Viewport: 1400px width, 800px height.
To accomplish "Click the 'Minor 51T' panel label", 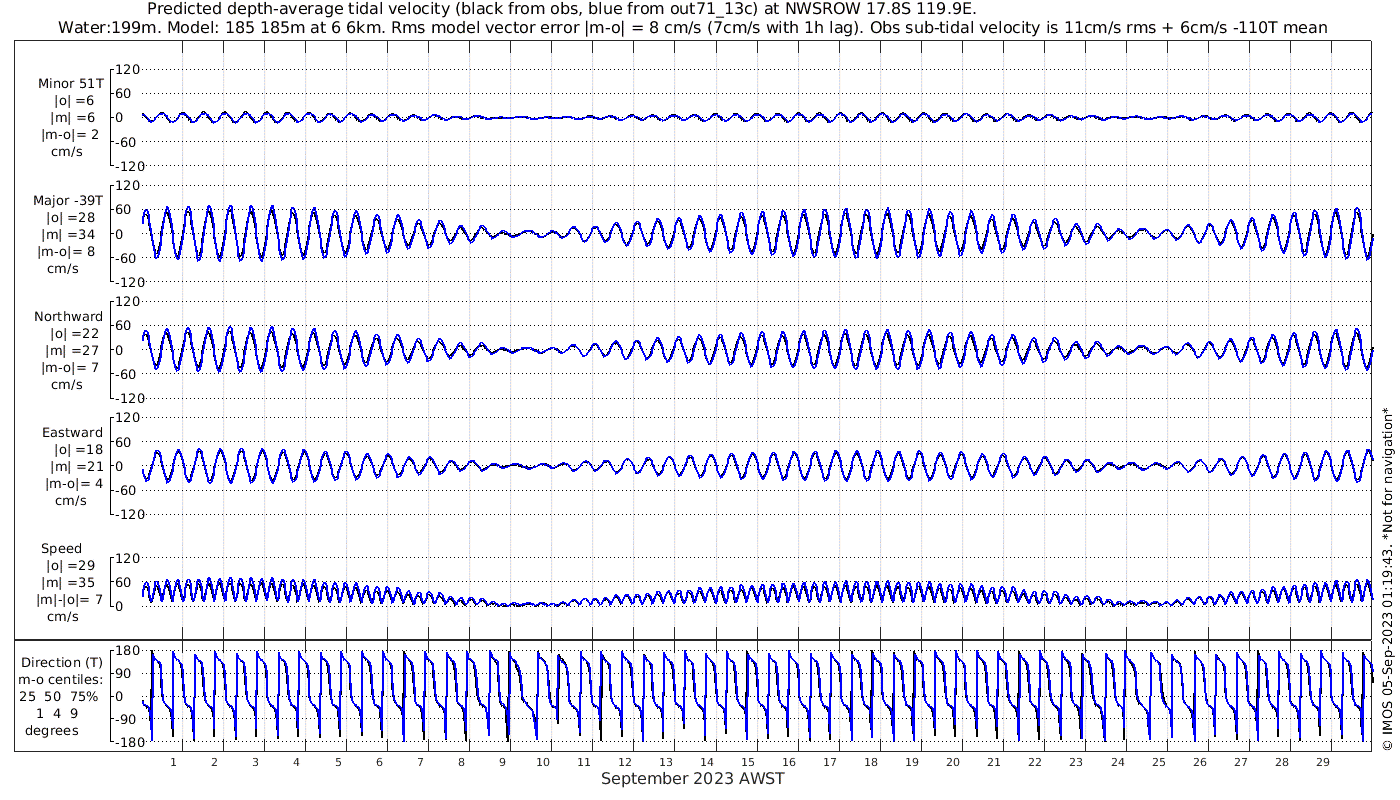I will tap(70, 83).
